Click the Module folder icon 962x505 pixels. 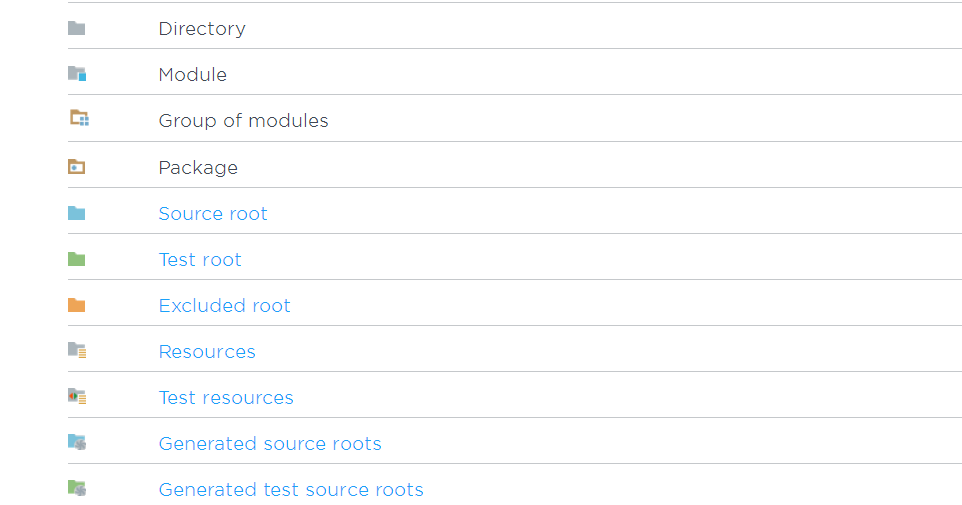click(x=77, y=74)
